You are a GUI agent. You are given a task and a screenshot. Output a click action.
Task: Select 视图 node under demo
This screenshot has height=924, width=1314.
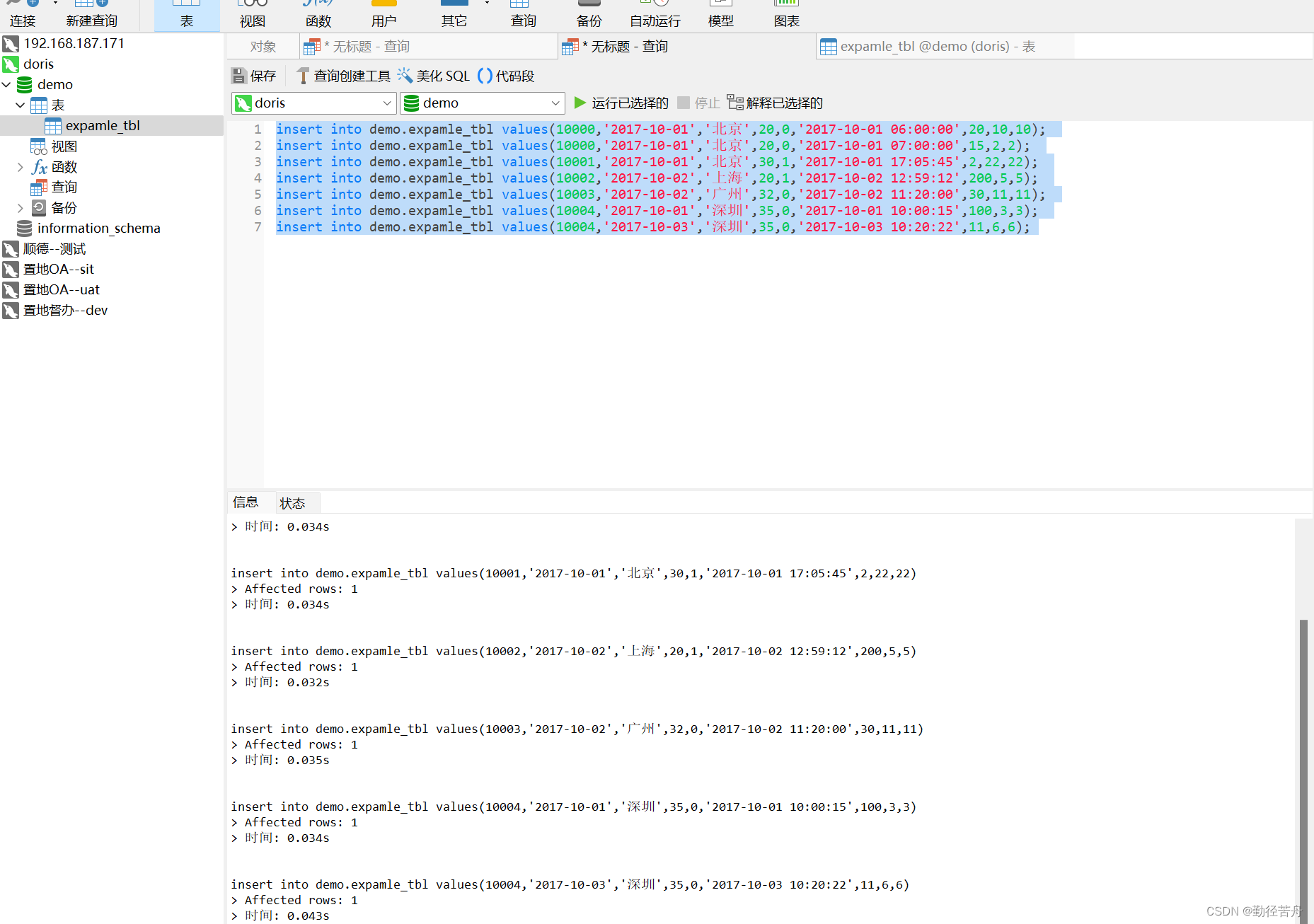pyautogui.click(x=64, y=146)
